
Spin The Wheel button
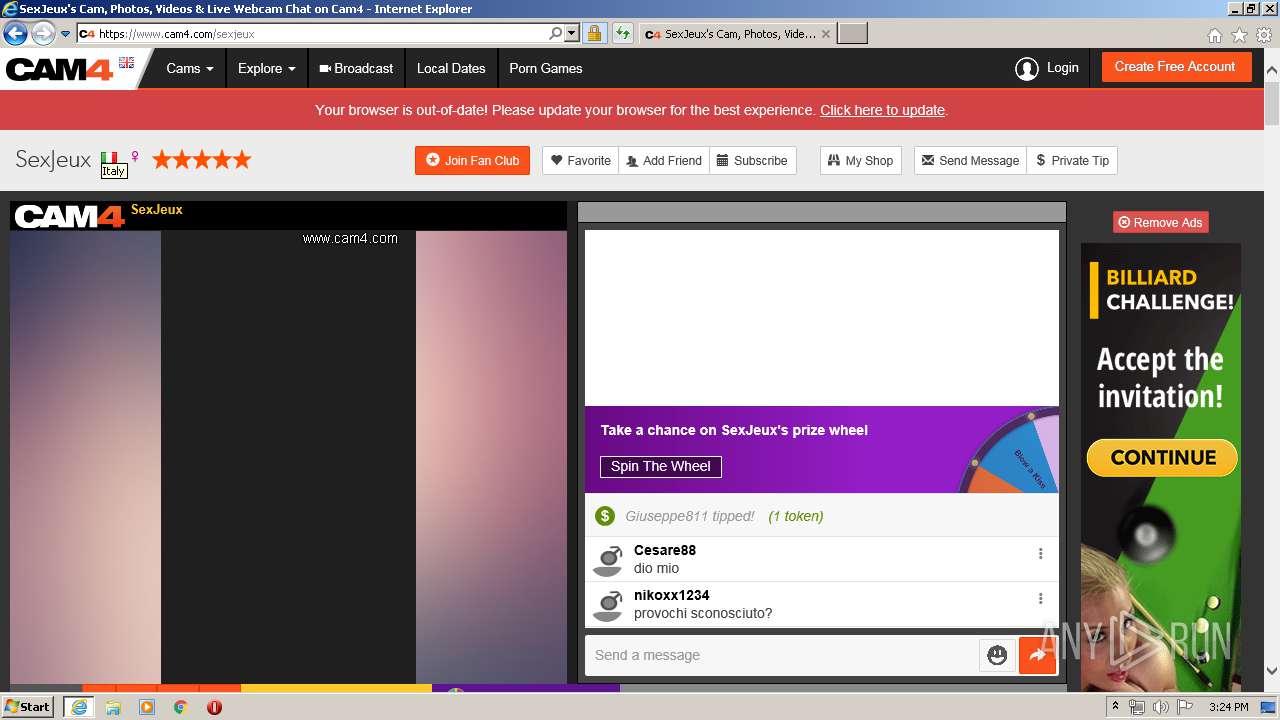tap(660, 466)
